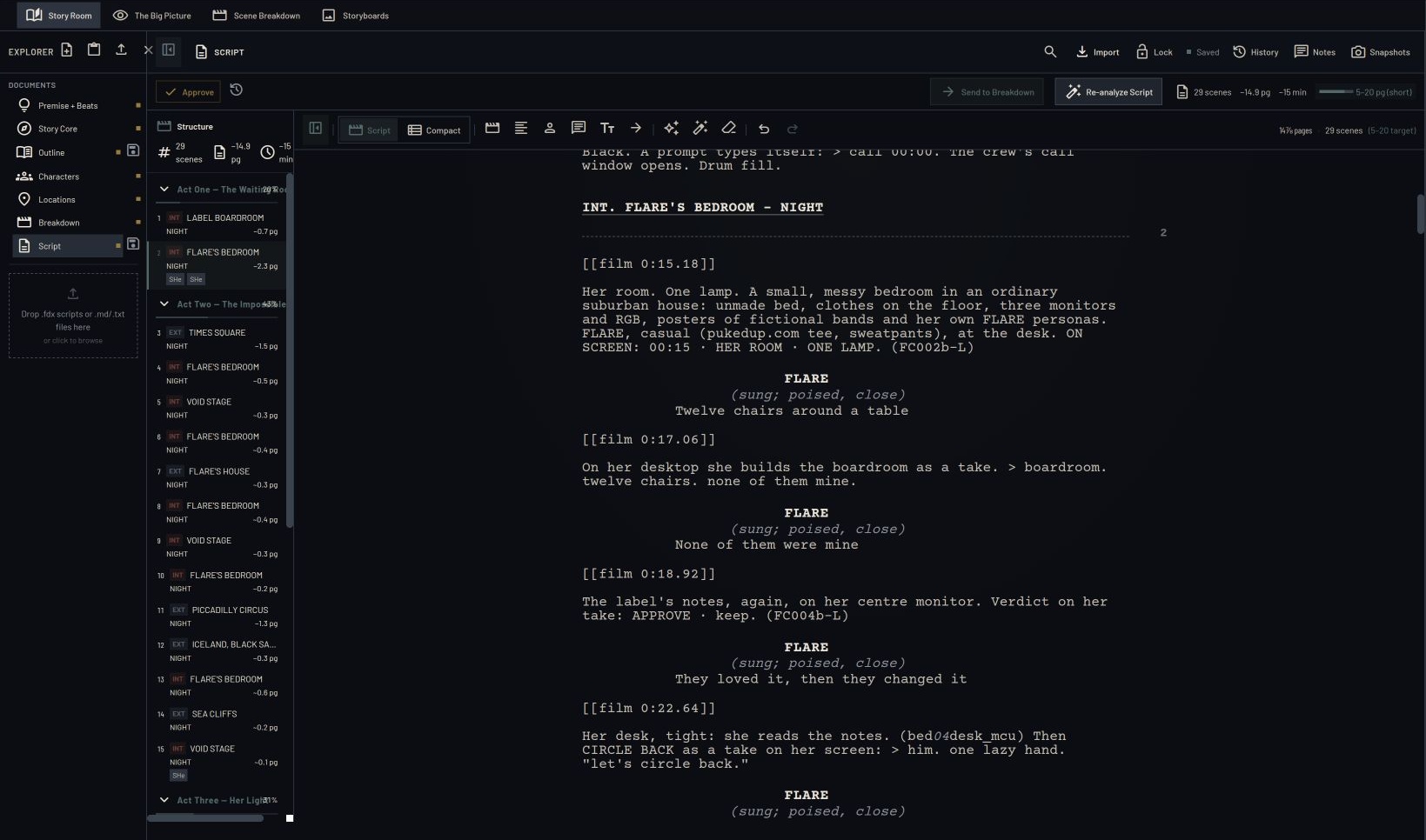Click the file drop zone to browse scripts

point(73,316)
